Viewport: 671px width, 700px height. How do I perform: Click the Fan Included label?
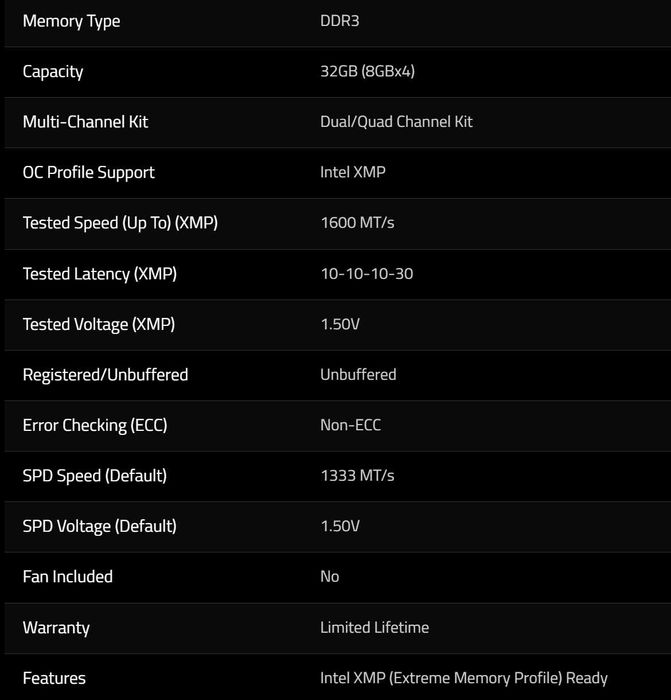[x=67, y=576]
